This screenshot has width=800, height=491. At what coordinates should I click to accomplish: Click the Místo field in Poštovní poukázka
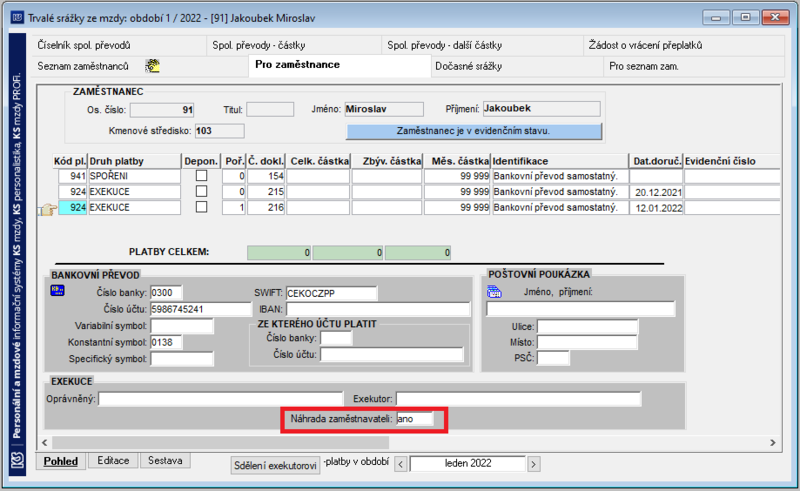tap(587, 342)
